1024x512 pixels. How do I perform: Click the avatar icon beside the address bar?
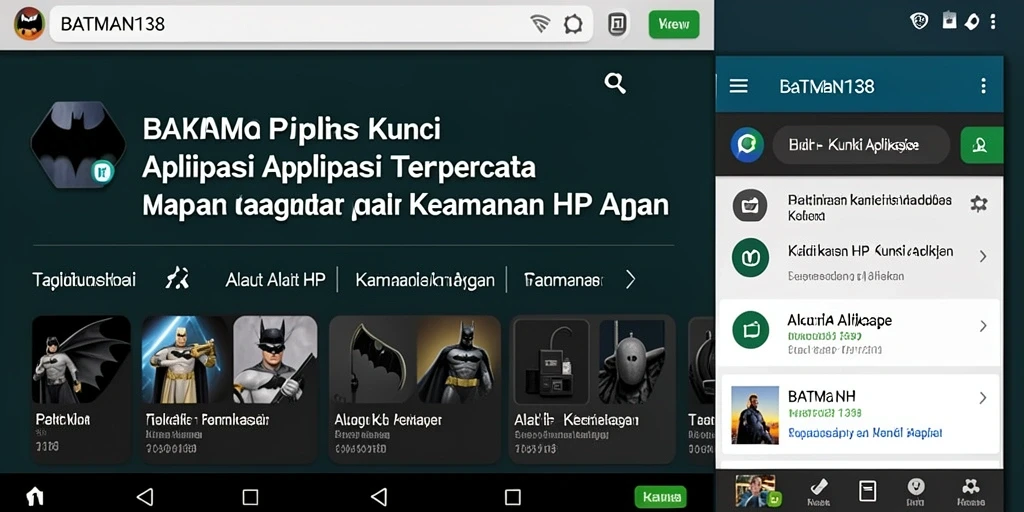click(29, 24)
